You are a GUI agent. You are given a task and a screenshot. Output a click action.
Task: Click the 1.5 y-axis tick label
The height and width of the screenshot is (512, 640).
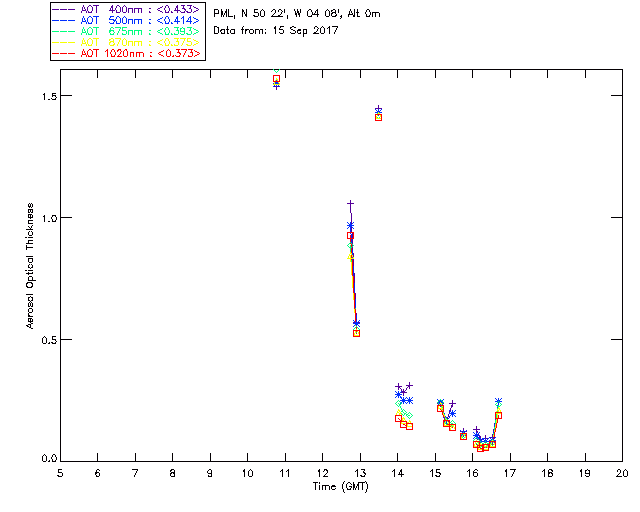49,96
